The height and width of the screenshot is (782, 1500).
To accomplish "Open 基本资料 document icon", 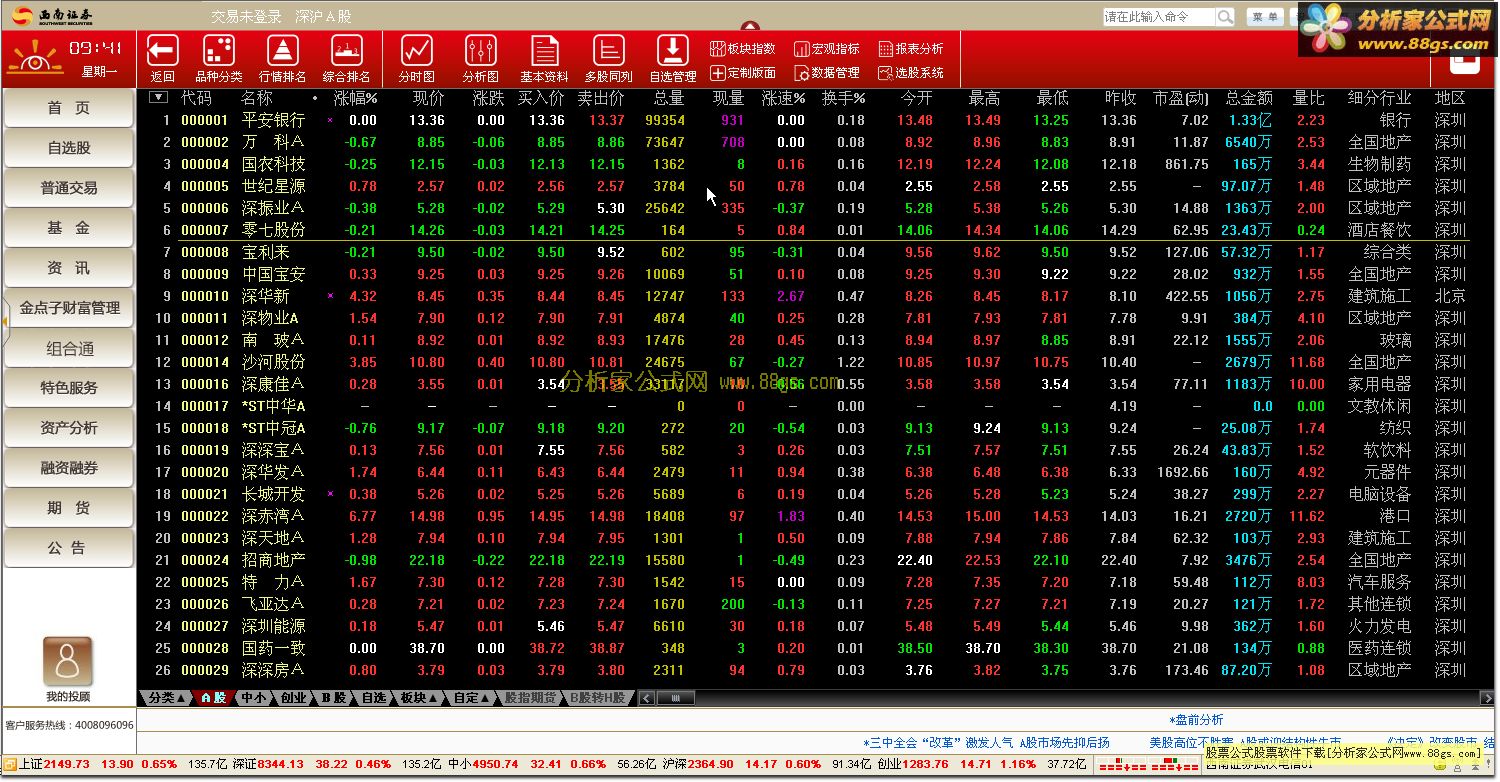I will (x=545, y=50).
